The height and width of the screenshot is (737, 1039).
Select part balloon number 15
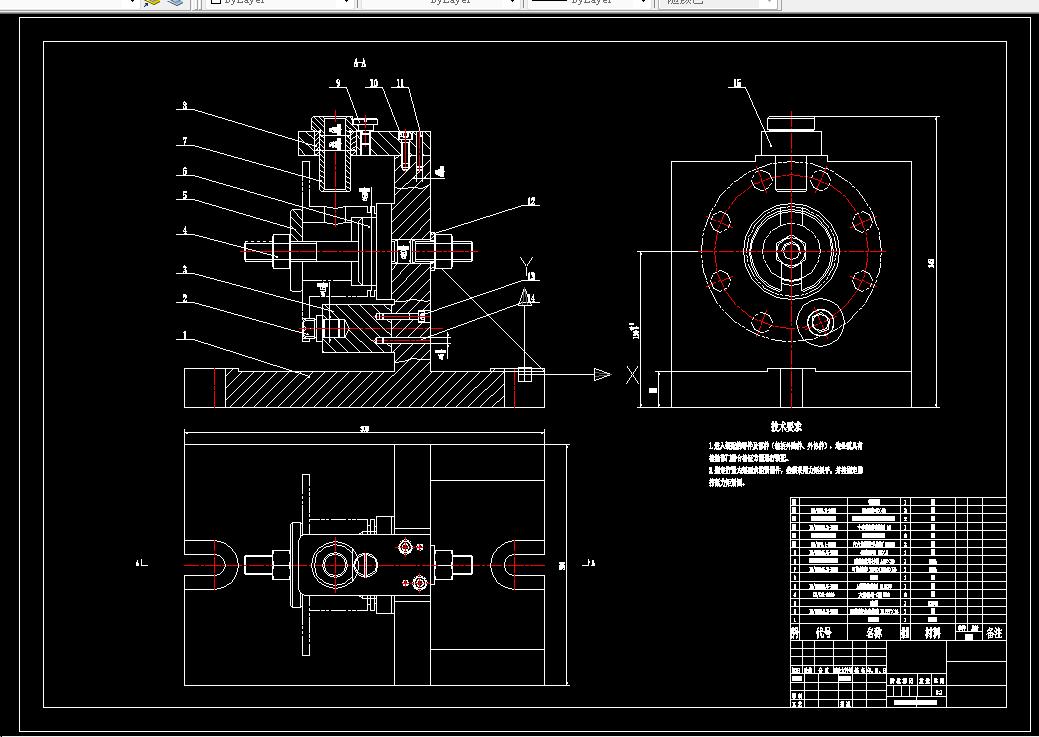[737, 84]
